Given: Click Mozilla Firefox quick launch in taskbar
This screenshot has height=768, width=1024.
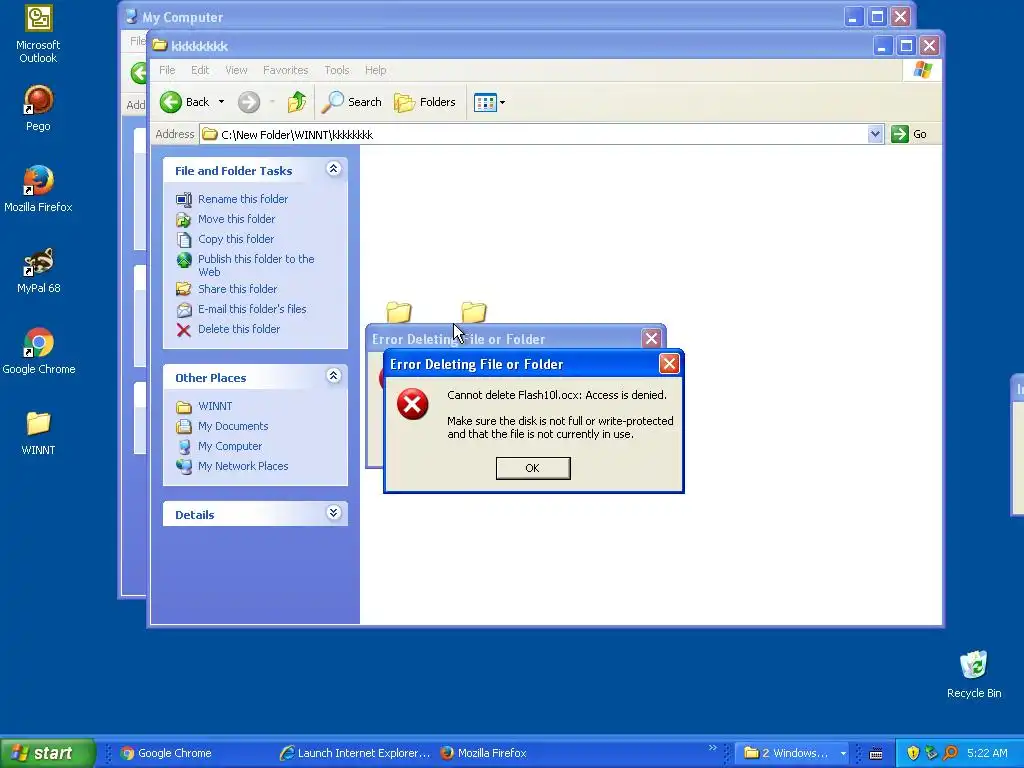Looking at the screenshot, I should point(483,753).
